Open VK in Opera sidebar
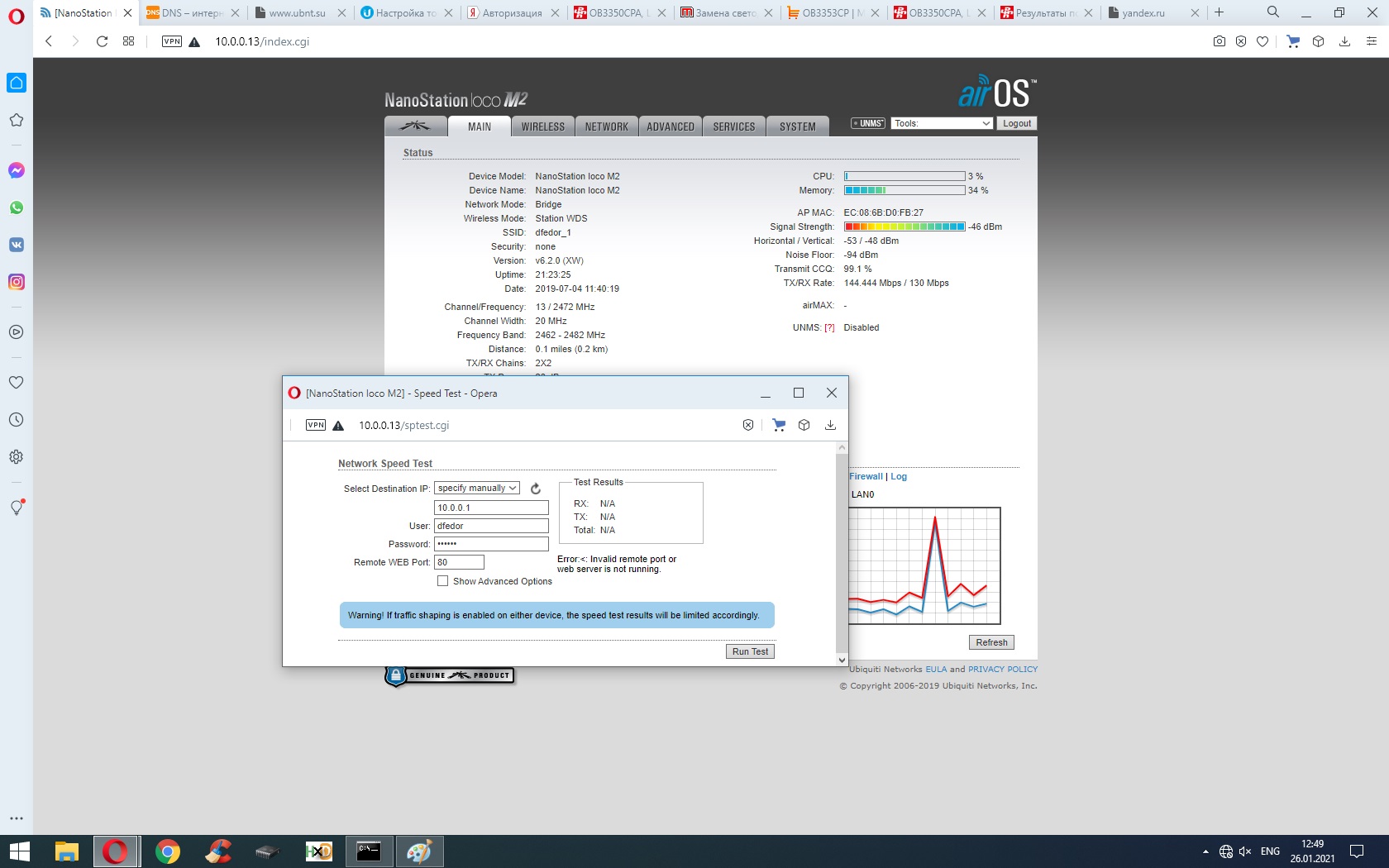This screenshot has width=1389, height=868. point(17,245)
